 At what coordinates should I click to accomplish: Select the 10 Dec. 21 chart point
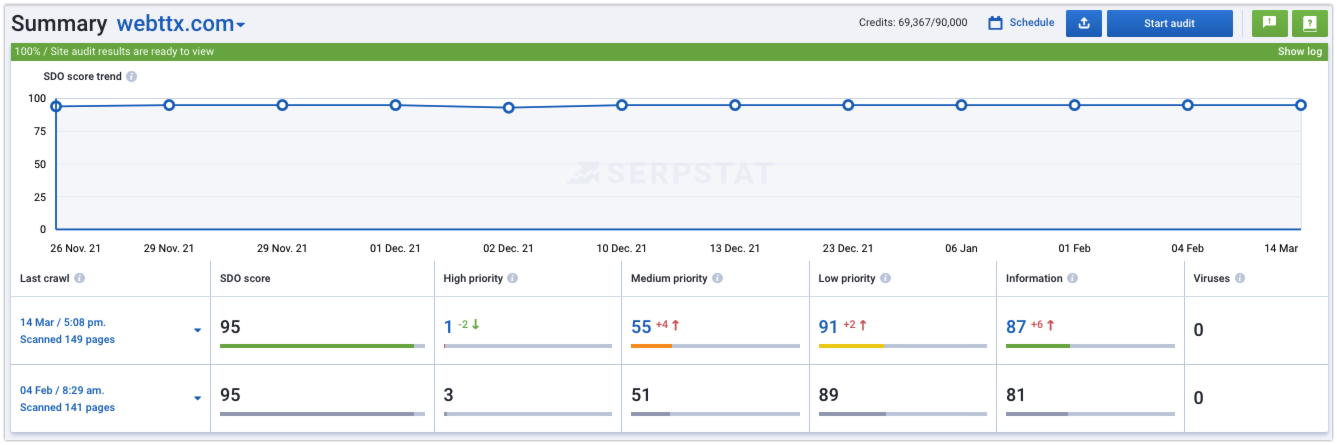(x=622, y=104)
